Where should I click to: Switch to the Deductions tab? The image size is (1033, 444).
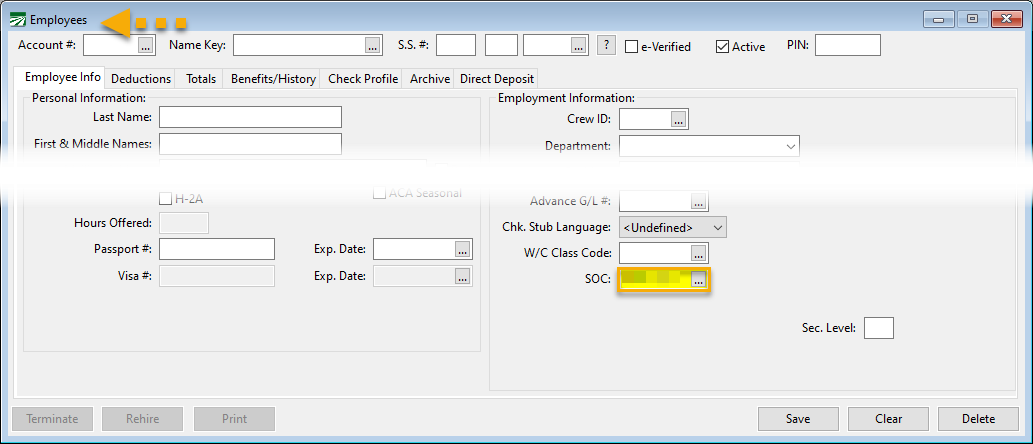pyautogui.click(x=141, y=79)
